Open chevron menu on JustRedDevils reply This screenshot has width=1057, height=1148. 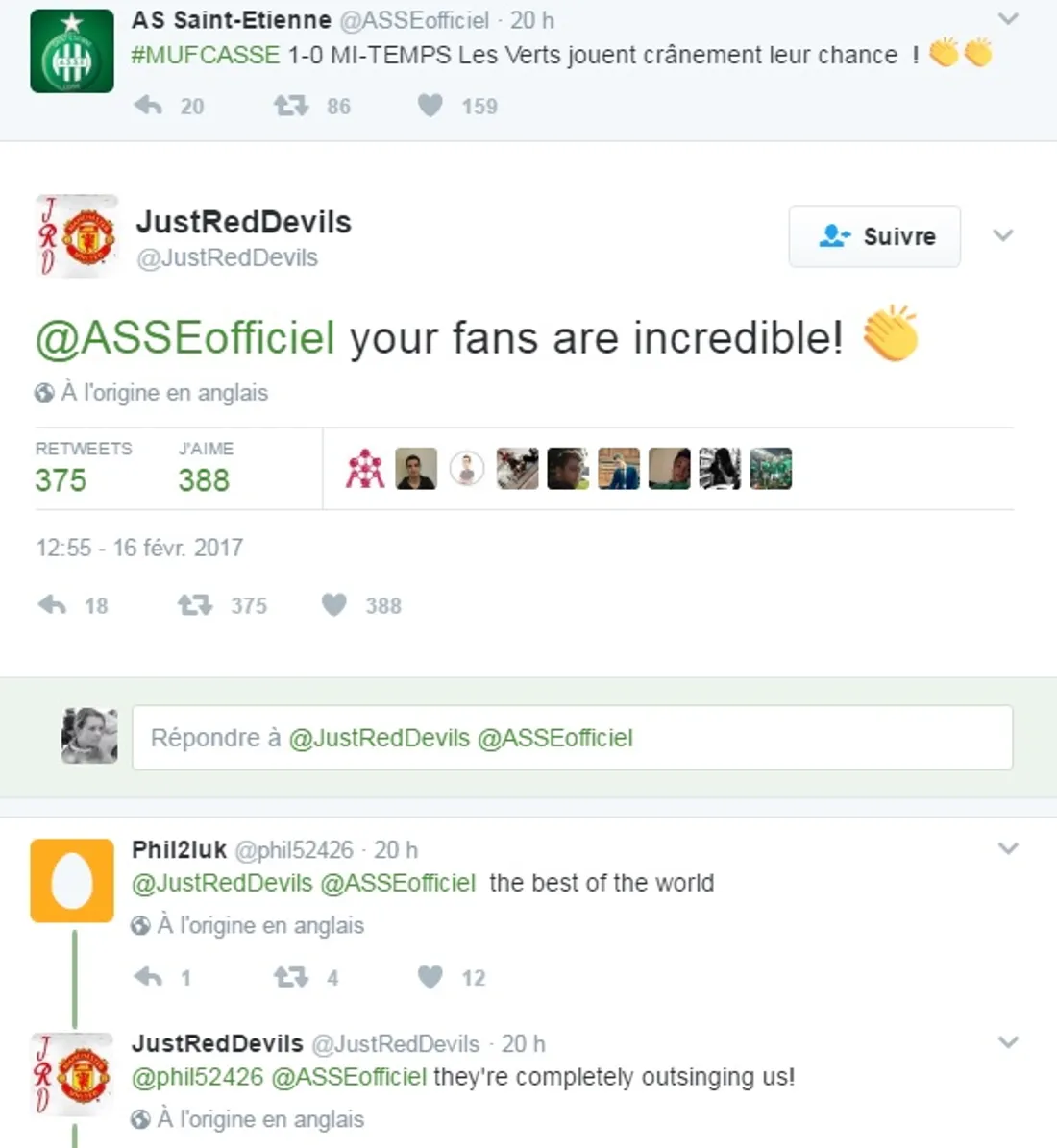(1007, 1042)
